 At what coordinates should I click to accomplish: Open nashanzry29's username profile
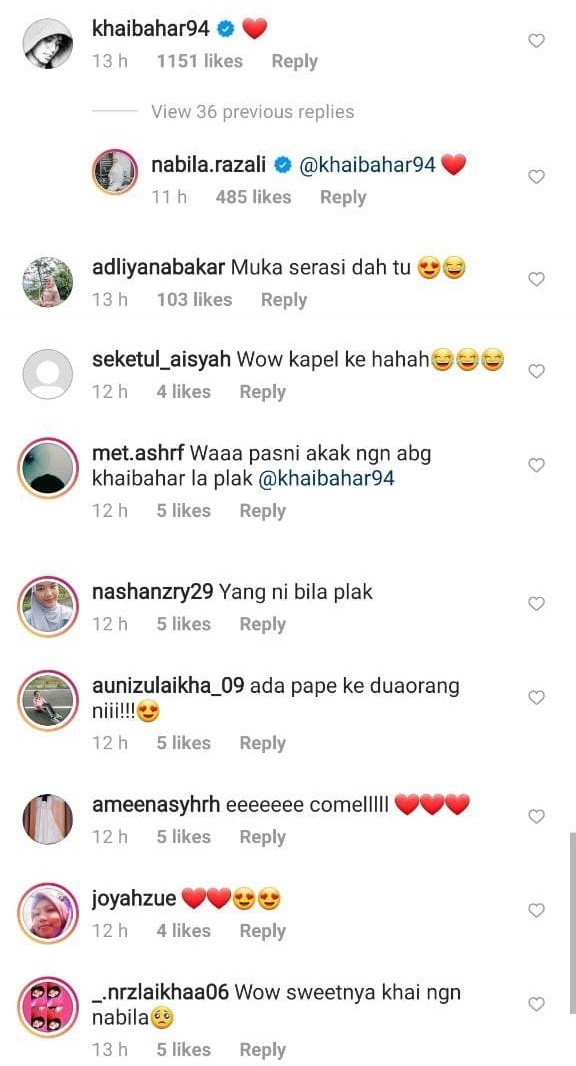click(152, 592)
